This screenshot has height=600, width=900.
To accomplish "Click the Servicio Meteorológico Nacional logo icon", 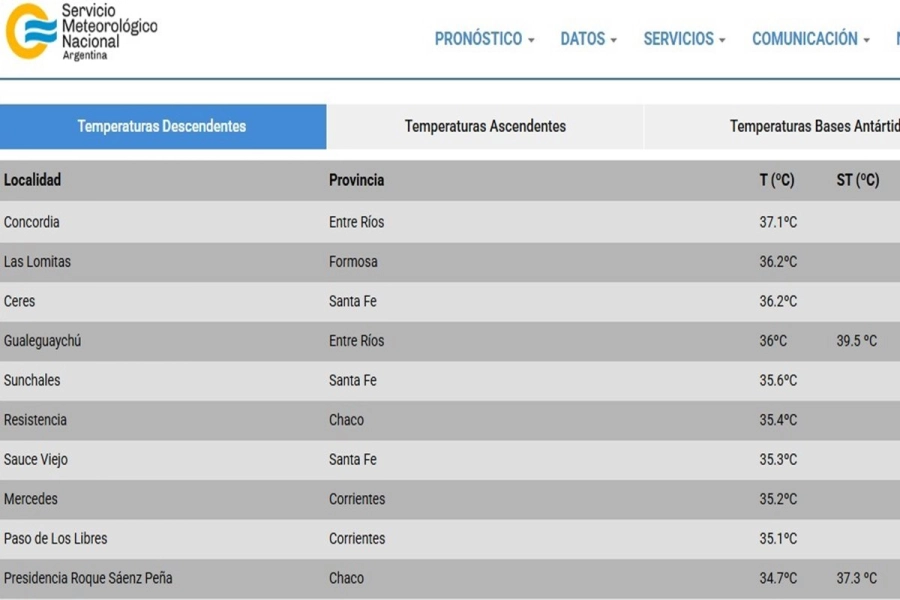I will coord(31,30).
